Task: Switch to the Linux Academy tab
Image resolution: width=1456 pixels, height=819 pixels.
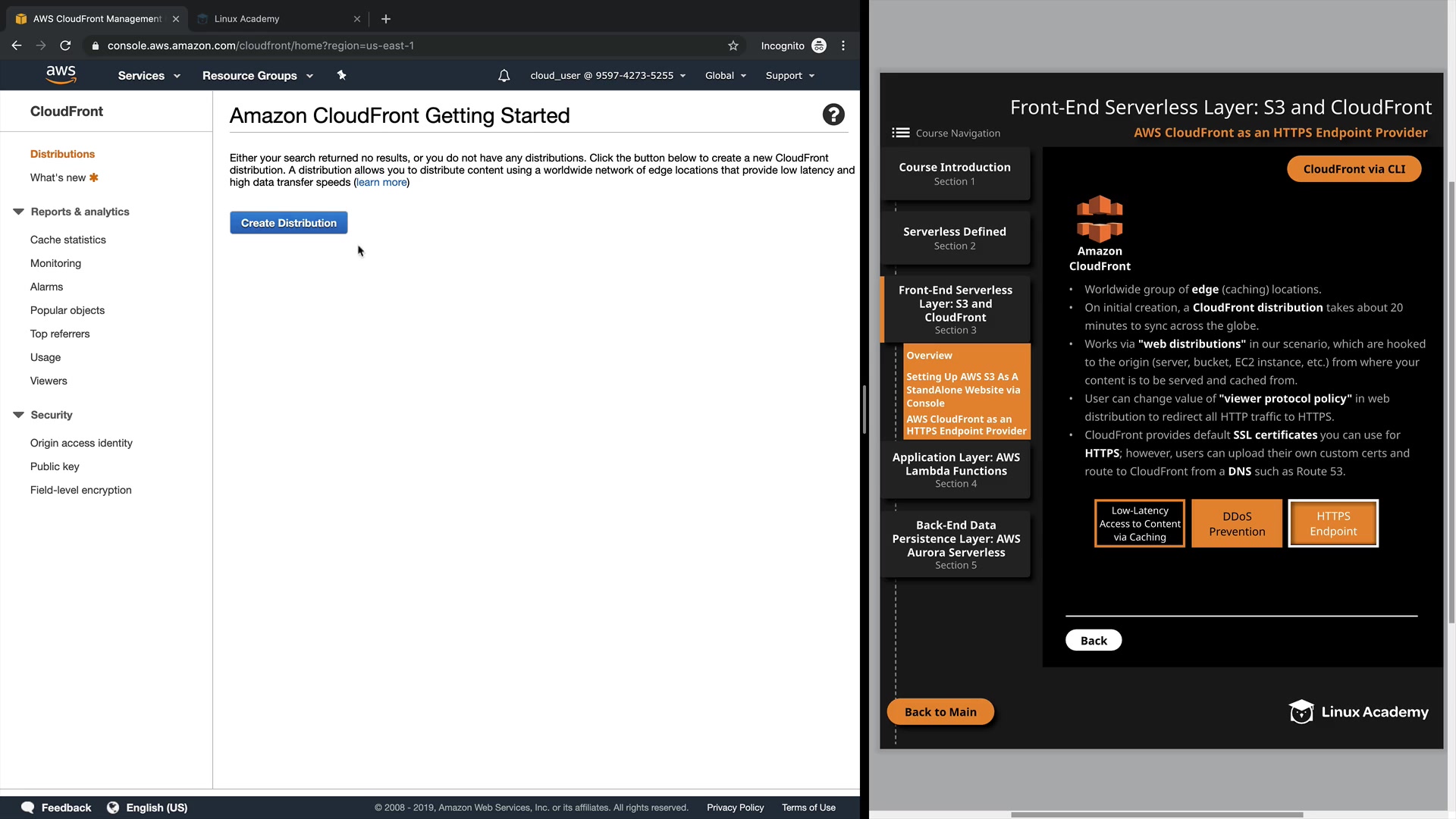Action: [x=247, y=19]
